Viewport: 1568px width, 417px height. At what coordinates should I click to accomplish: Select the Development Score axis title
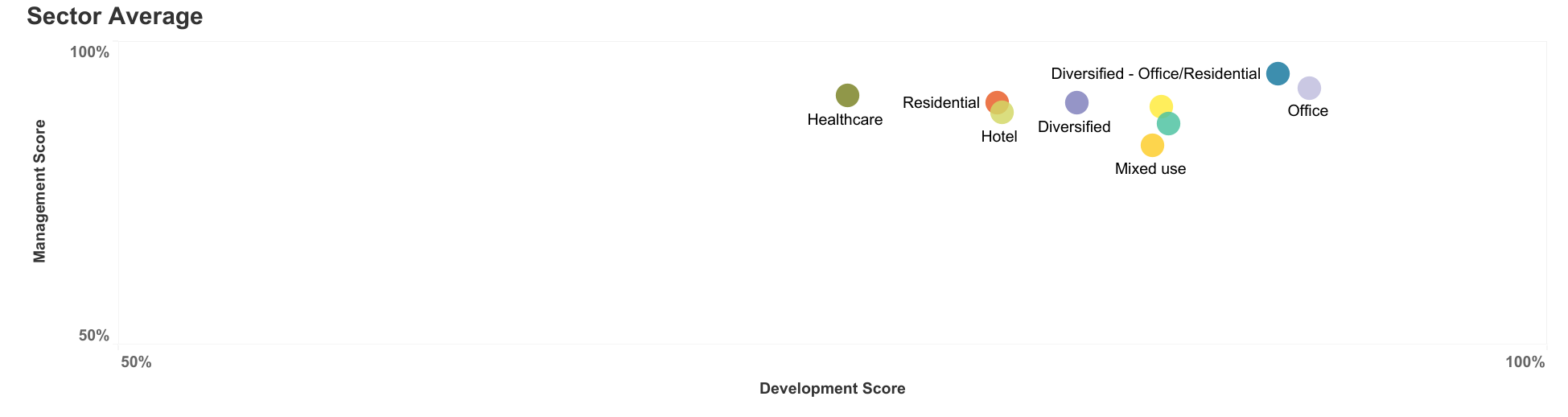833,389
